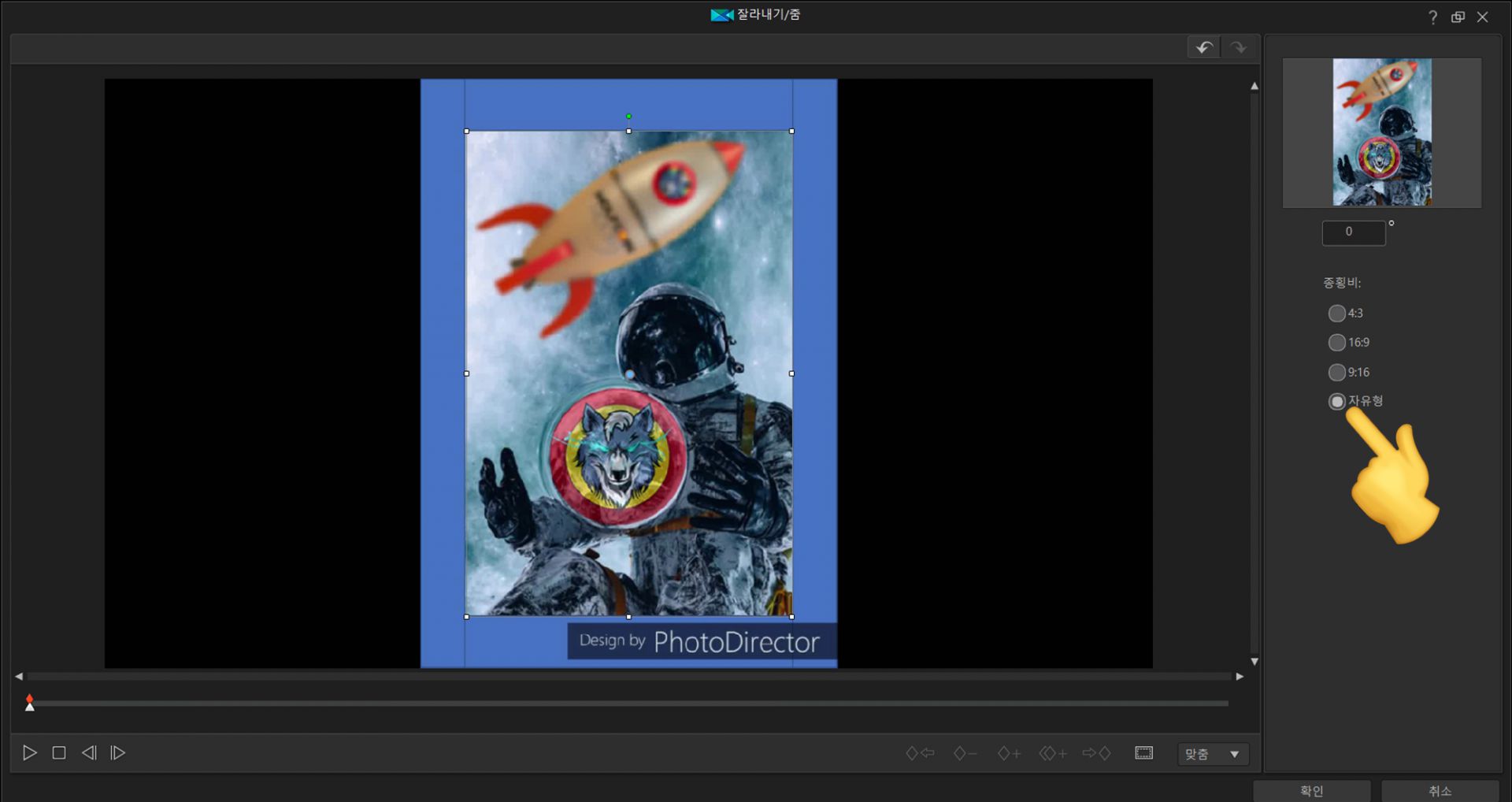
Task: Click the crop center point marker
Action: (629, 375)
